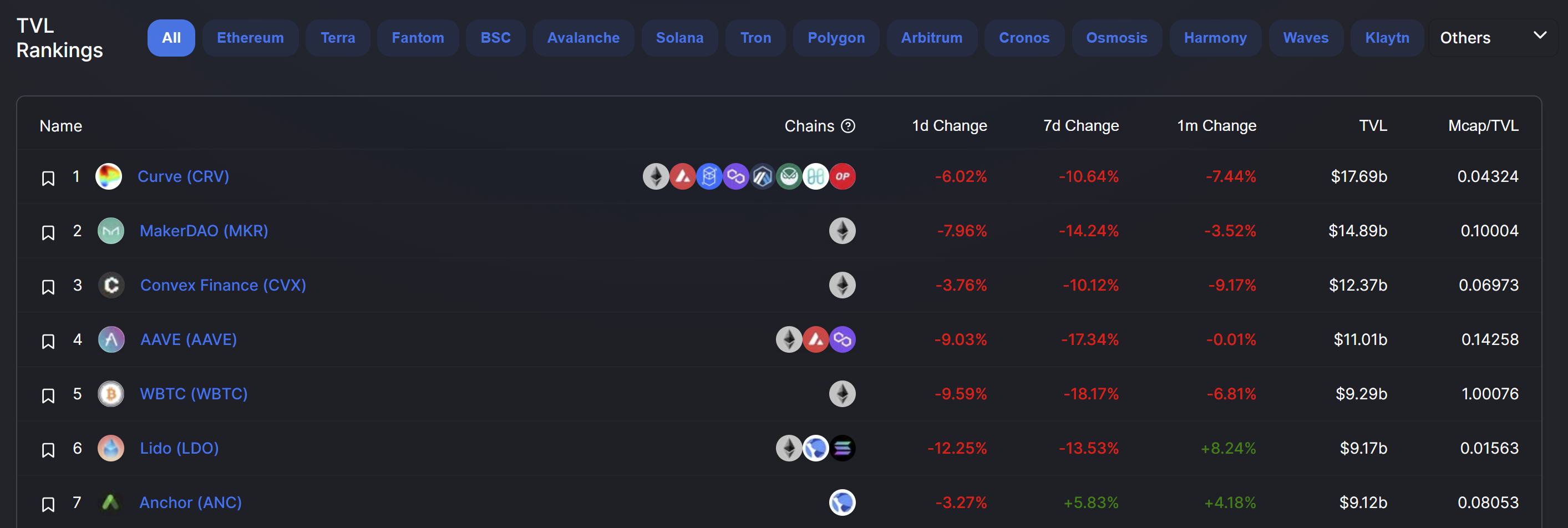Sort table by TVL column header
The height and width of the screenshot is (528, 1568).
[x=1373, y=126]
